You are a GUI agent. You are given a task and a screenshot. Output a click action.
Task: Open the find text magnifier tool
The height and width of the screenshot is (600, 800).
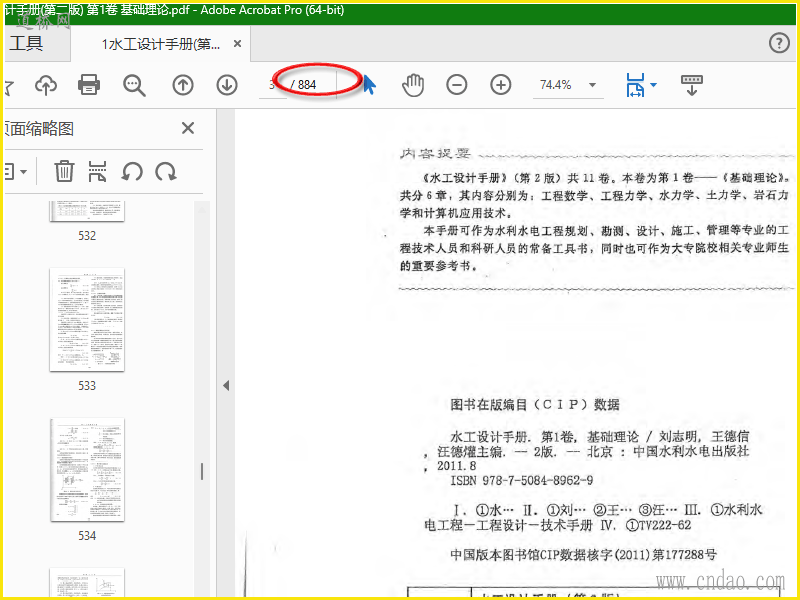click(x=134, y=85)
